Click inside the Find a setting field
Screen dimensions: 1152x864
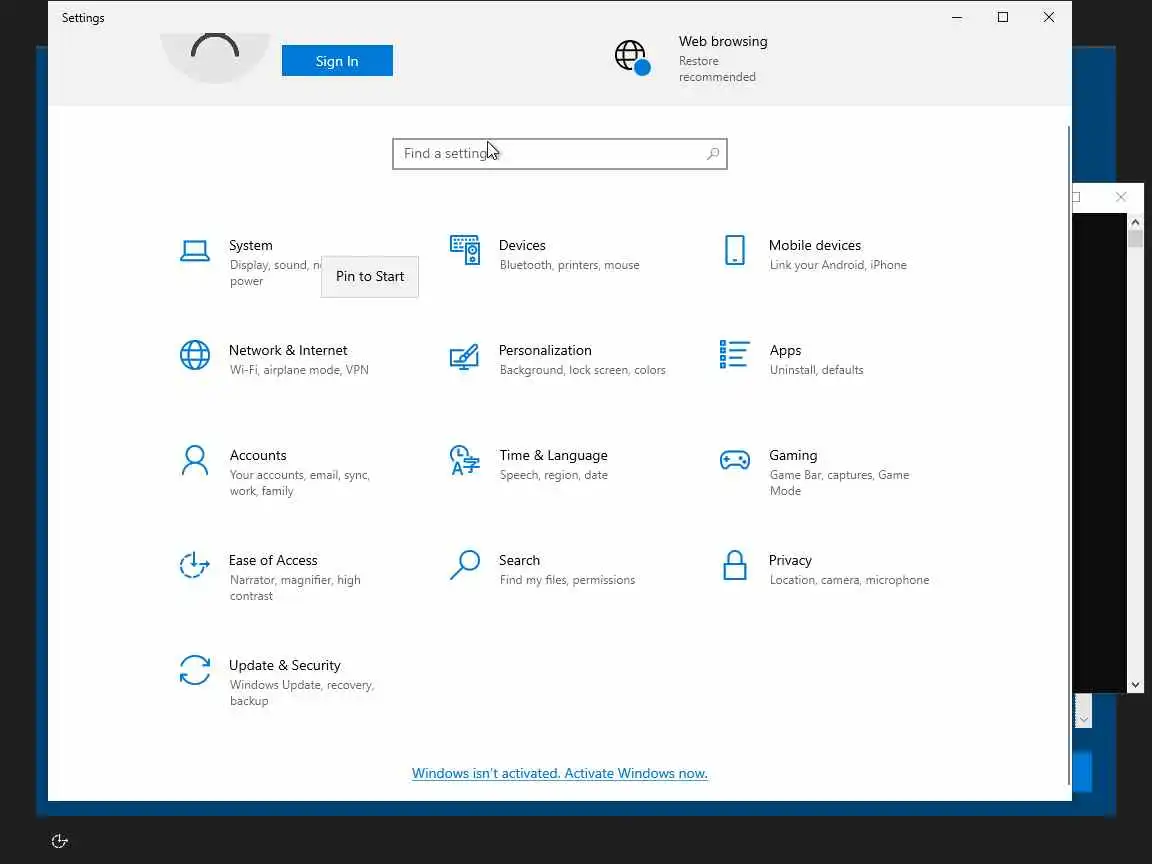[560, 154]
